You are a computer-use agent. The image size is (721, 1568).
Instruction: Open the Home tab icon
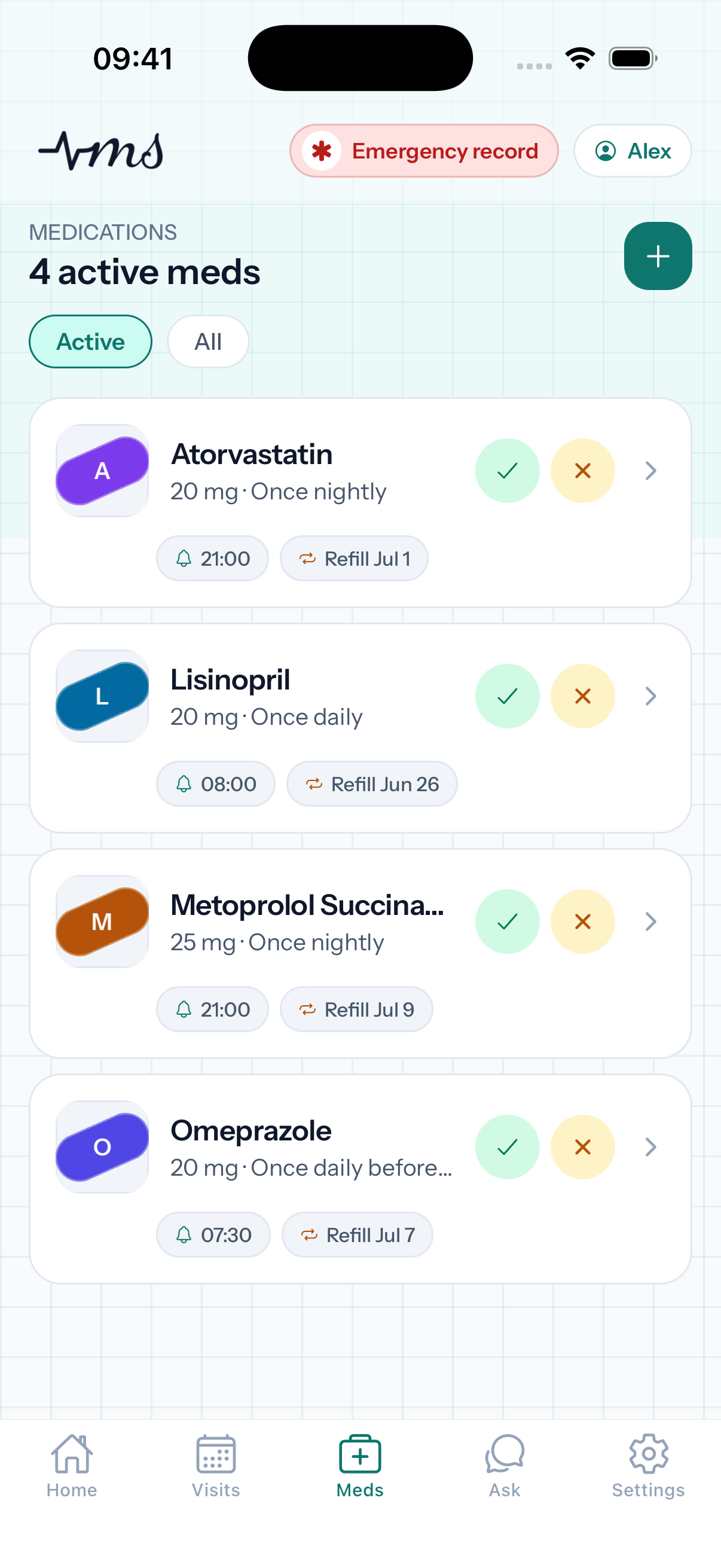click(x=72, y=1454)
